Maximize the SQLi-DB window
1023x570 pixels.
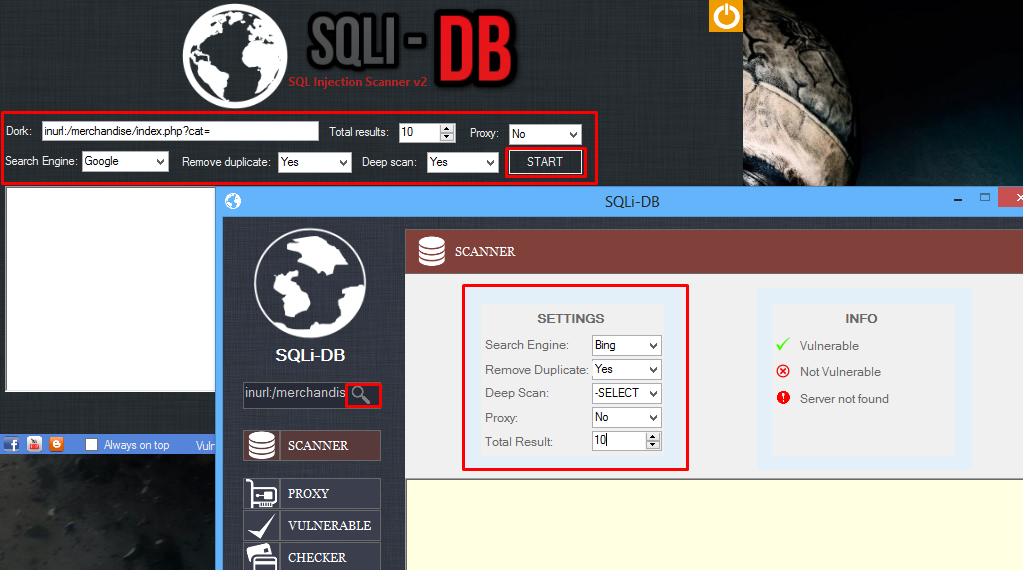click(x=985, y=198)
